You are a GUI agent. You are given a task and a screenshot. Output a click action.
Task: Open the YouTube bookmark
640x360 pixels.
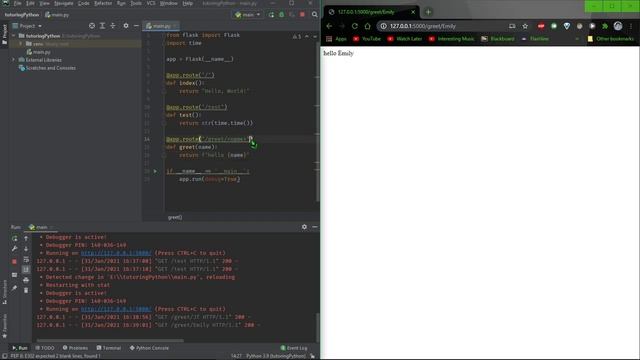367,39
